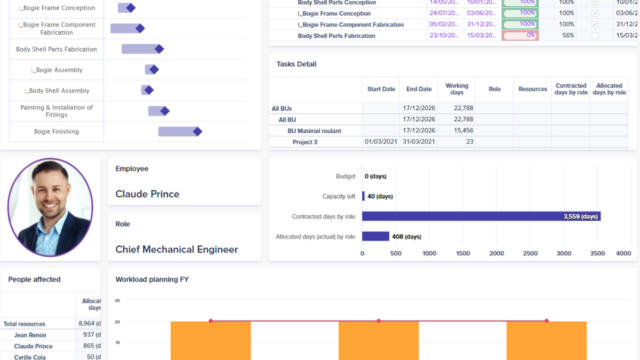Viewport: 640px width, 360px height.
Task: Click the Bogie Frame Conception Gantt milestone diamond
Action: click(131, 8)
